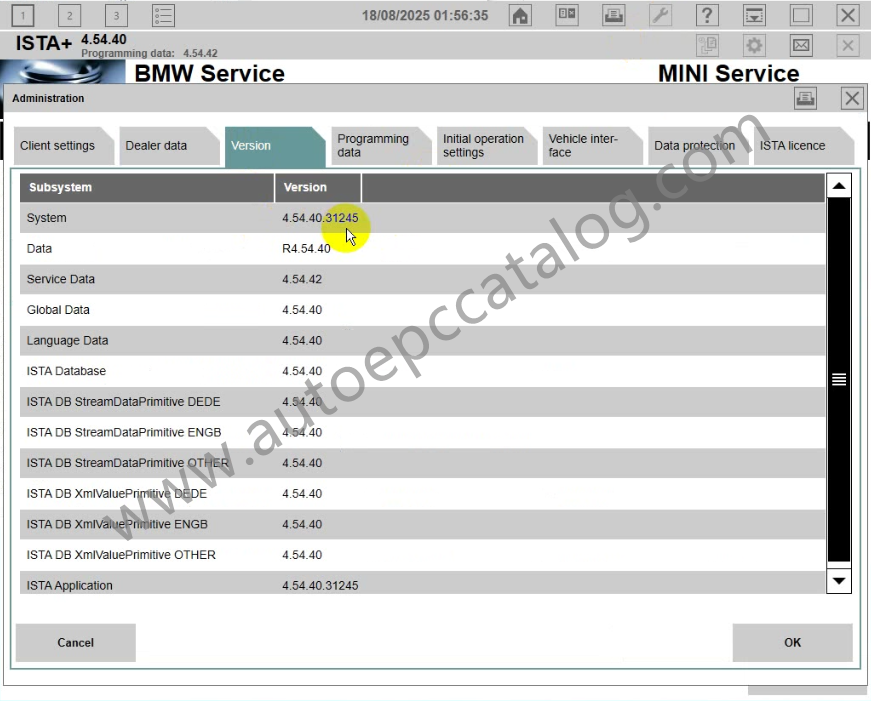Select ISTA DB XmlValuePrimitive DEDE row
This screenshot has height=701, width=871.
[x=422, y=493]
